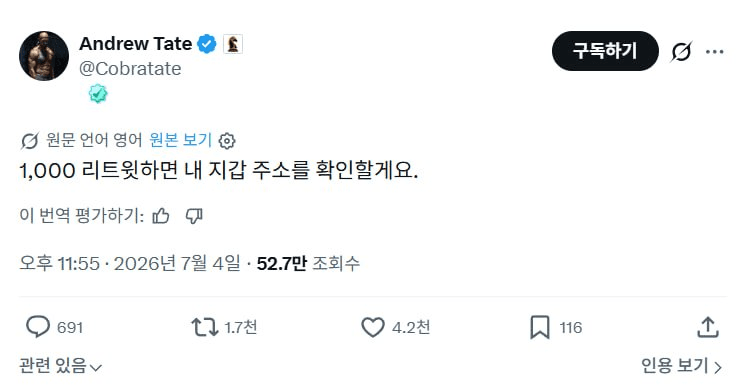This screenshot has width=740, height=391.
Task: Retweet using the repost arrows icon
Action: pos(204,327)
